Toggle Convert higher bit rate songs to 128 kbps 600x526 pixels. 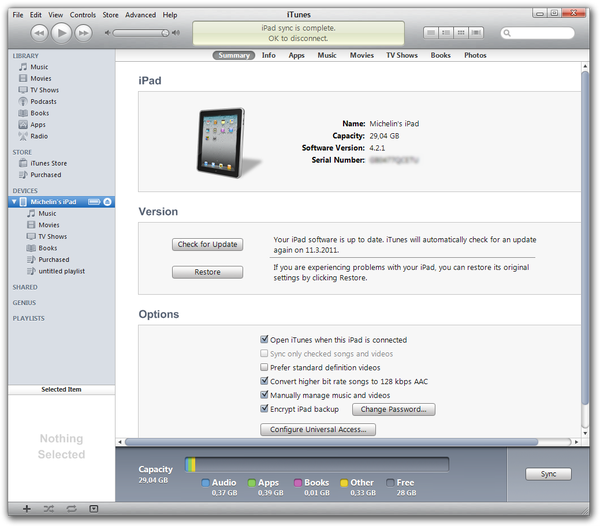(x=264, y=381)
